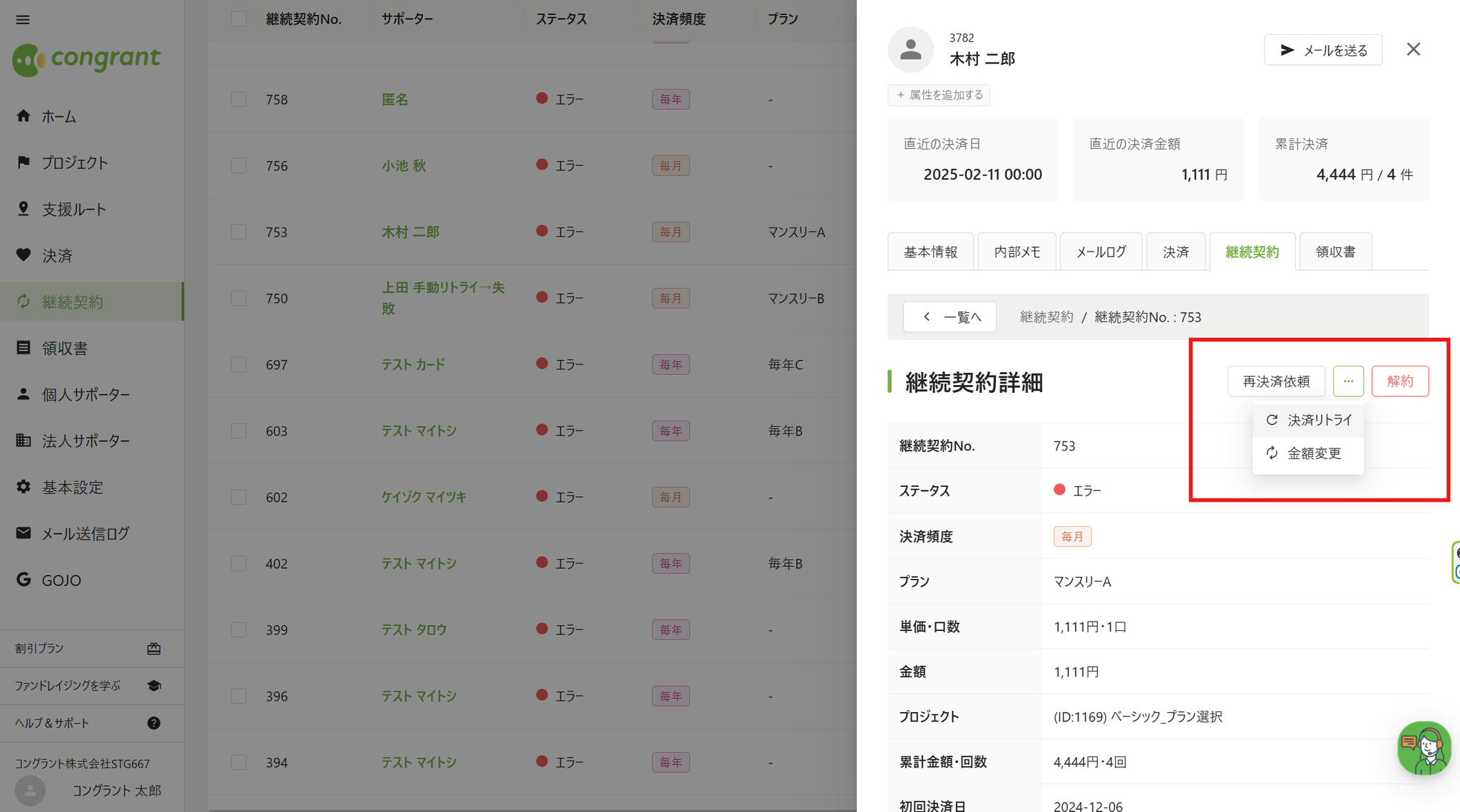Choose 金額変更 from dropdown menu

click(x=1309, y=453)
